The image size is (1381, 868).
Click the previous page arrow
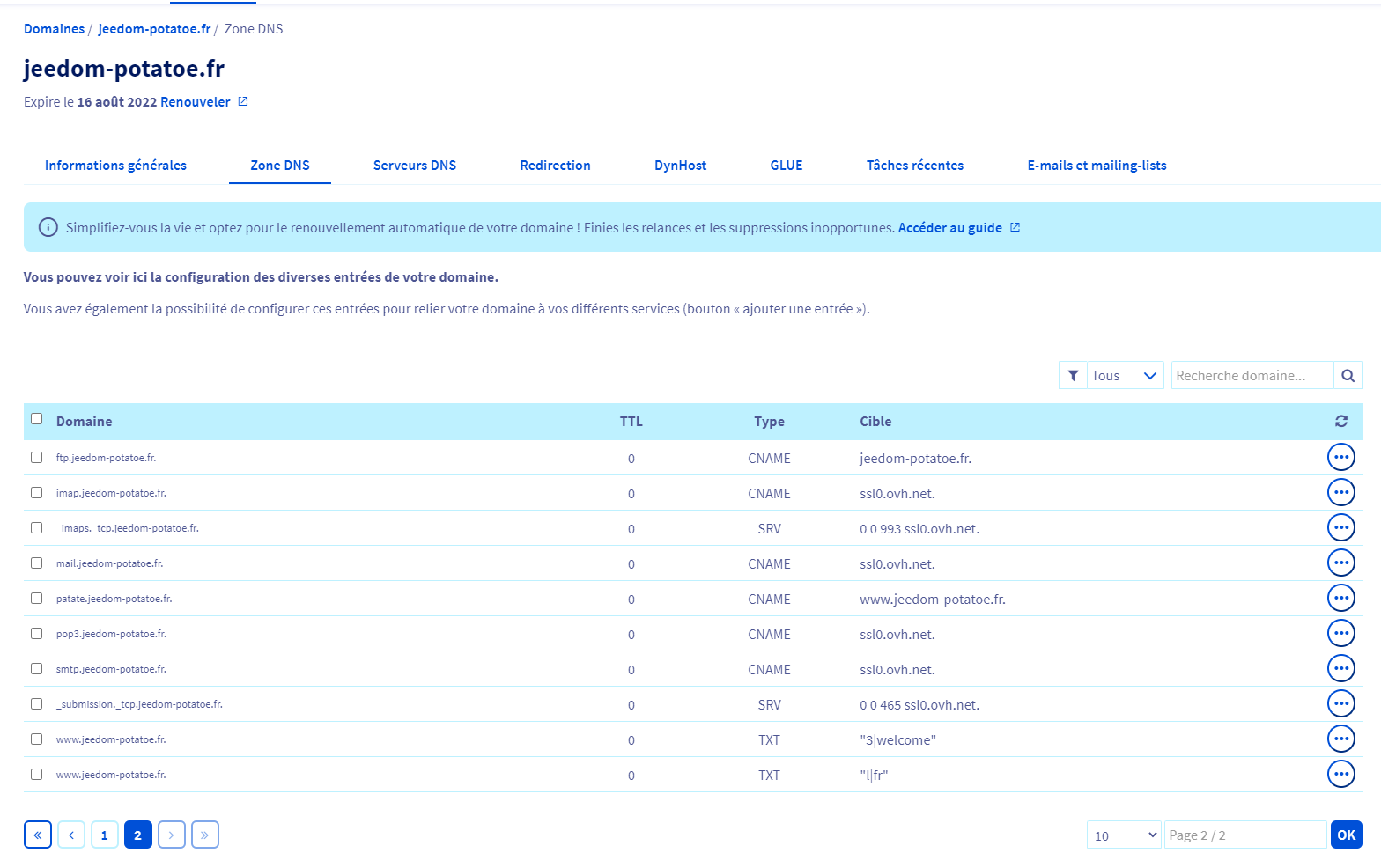pos(71,835)
